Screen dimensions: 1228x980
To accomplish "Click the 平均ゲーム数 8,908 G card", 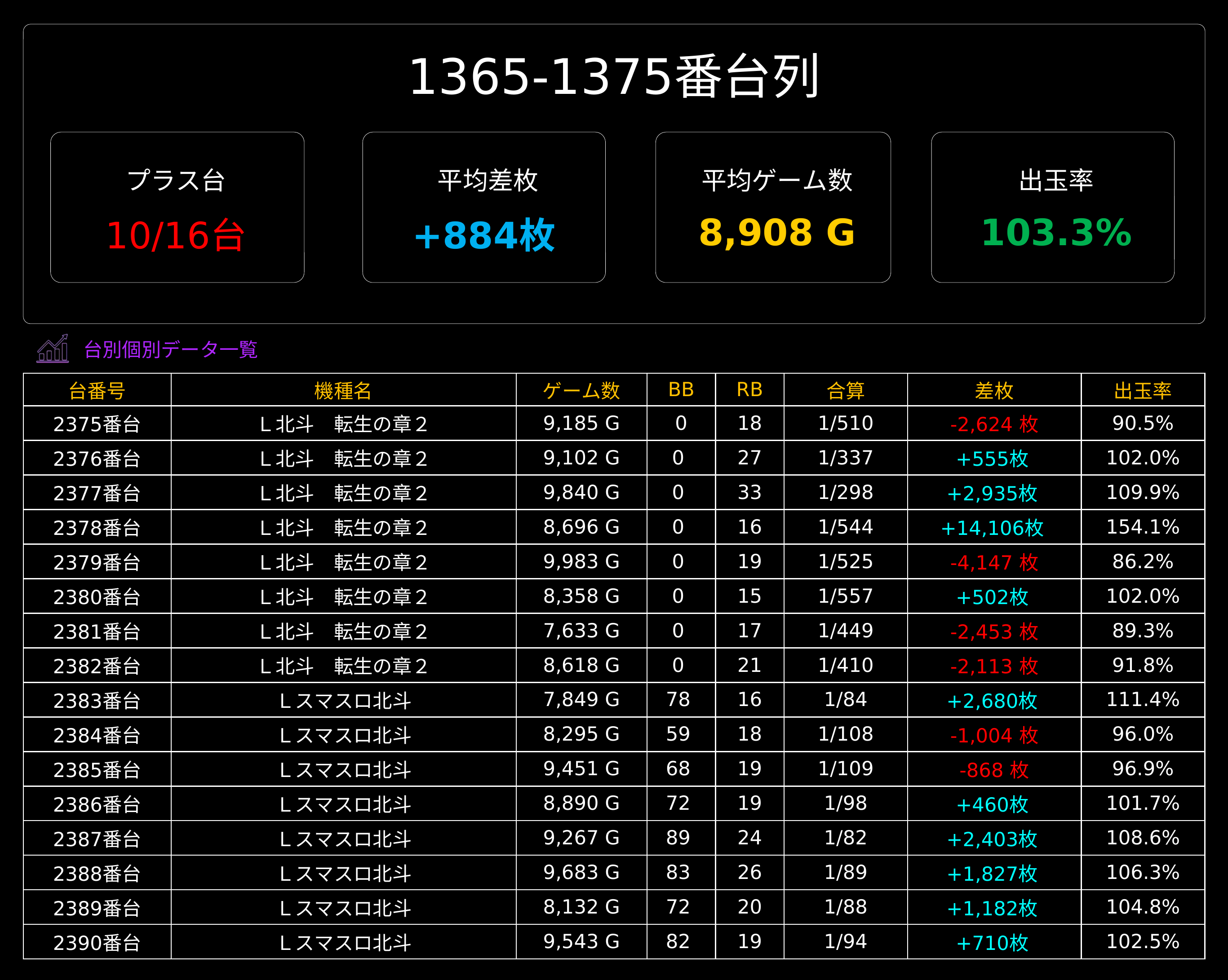I will (773, 207).
